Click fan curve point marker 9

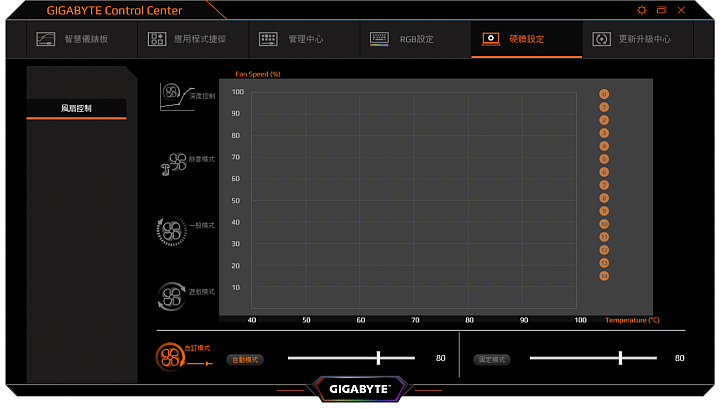604,211
